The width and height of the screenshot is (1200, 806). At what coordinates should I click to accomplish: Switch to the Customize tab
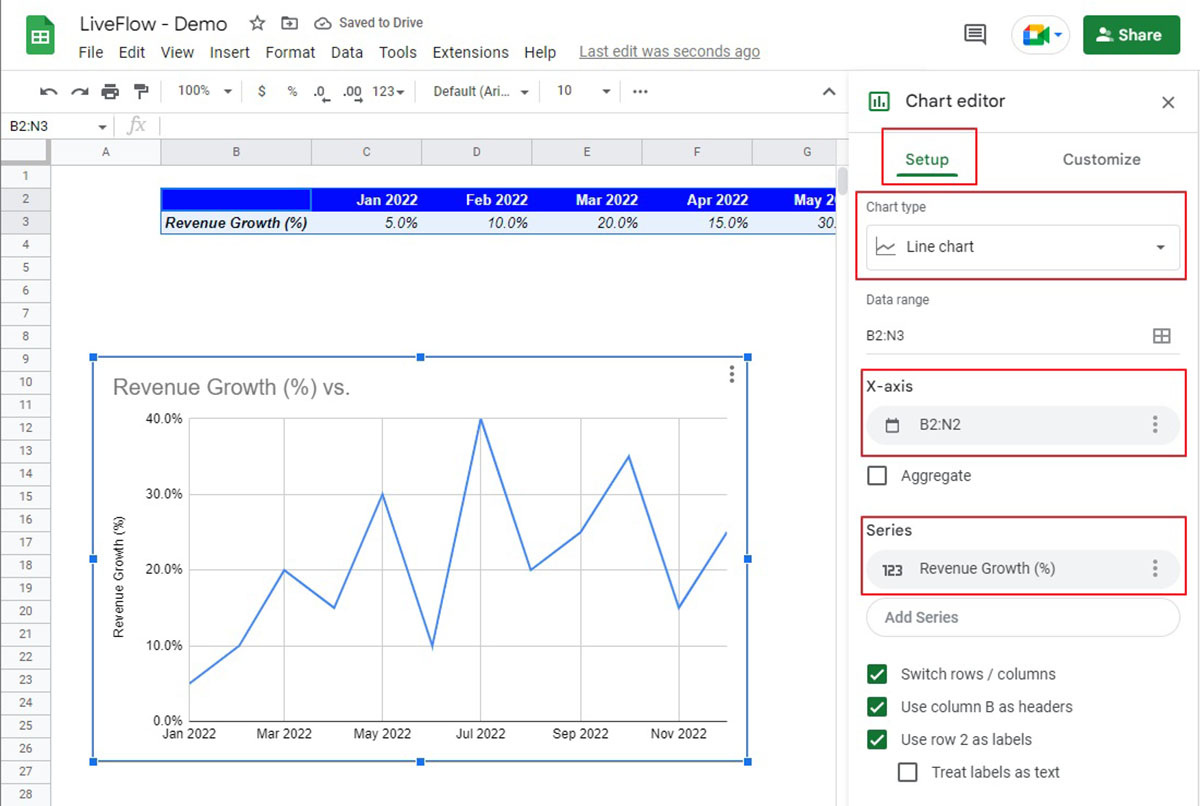(1101, 159)
